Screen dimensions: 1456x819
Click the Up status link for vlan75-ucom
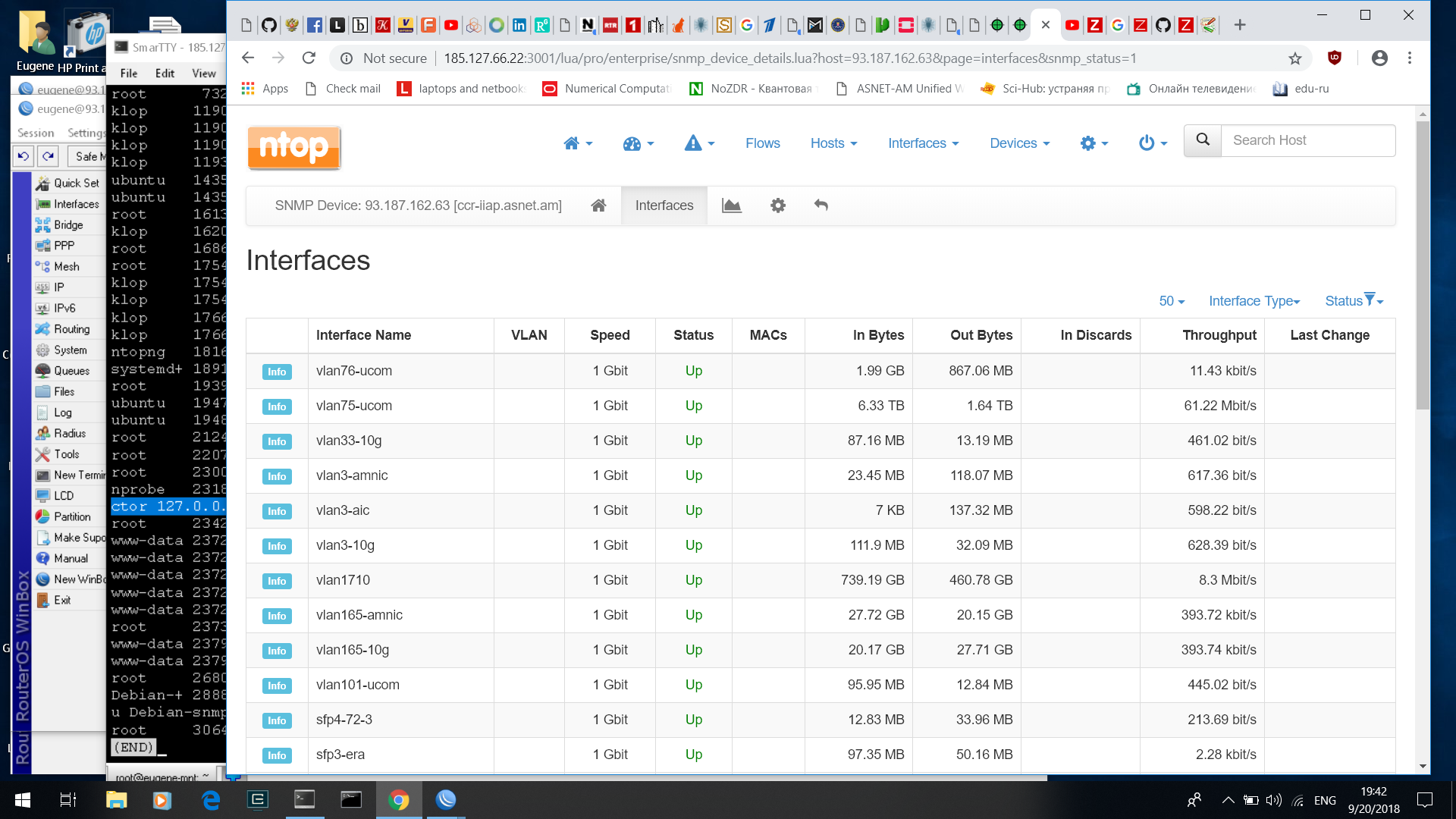click(693, 406)
